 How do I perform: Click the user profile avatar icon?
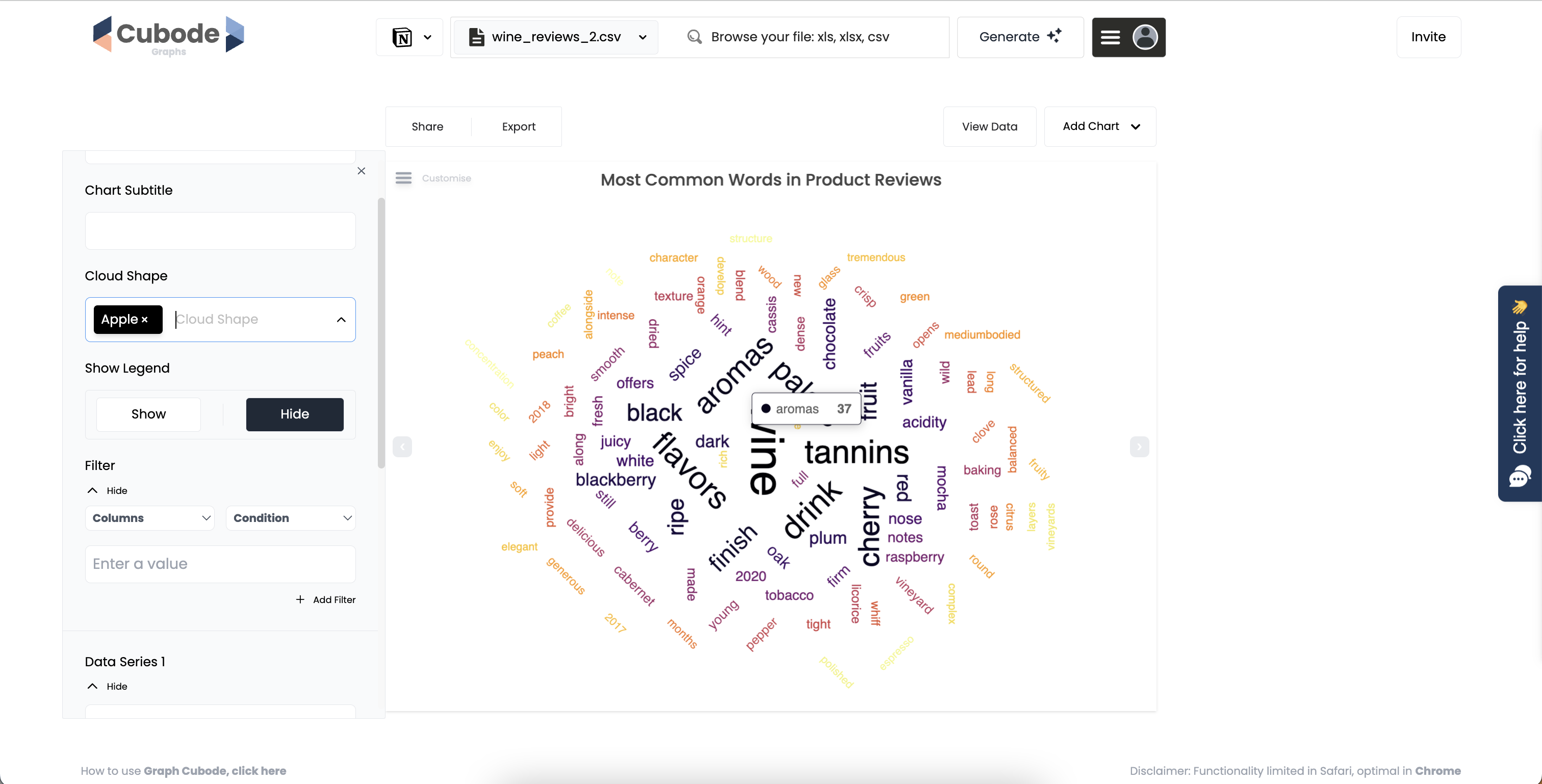1145,37
